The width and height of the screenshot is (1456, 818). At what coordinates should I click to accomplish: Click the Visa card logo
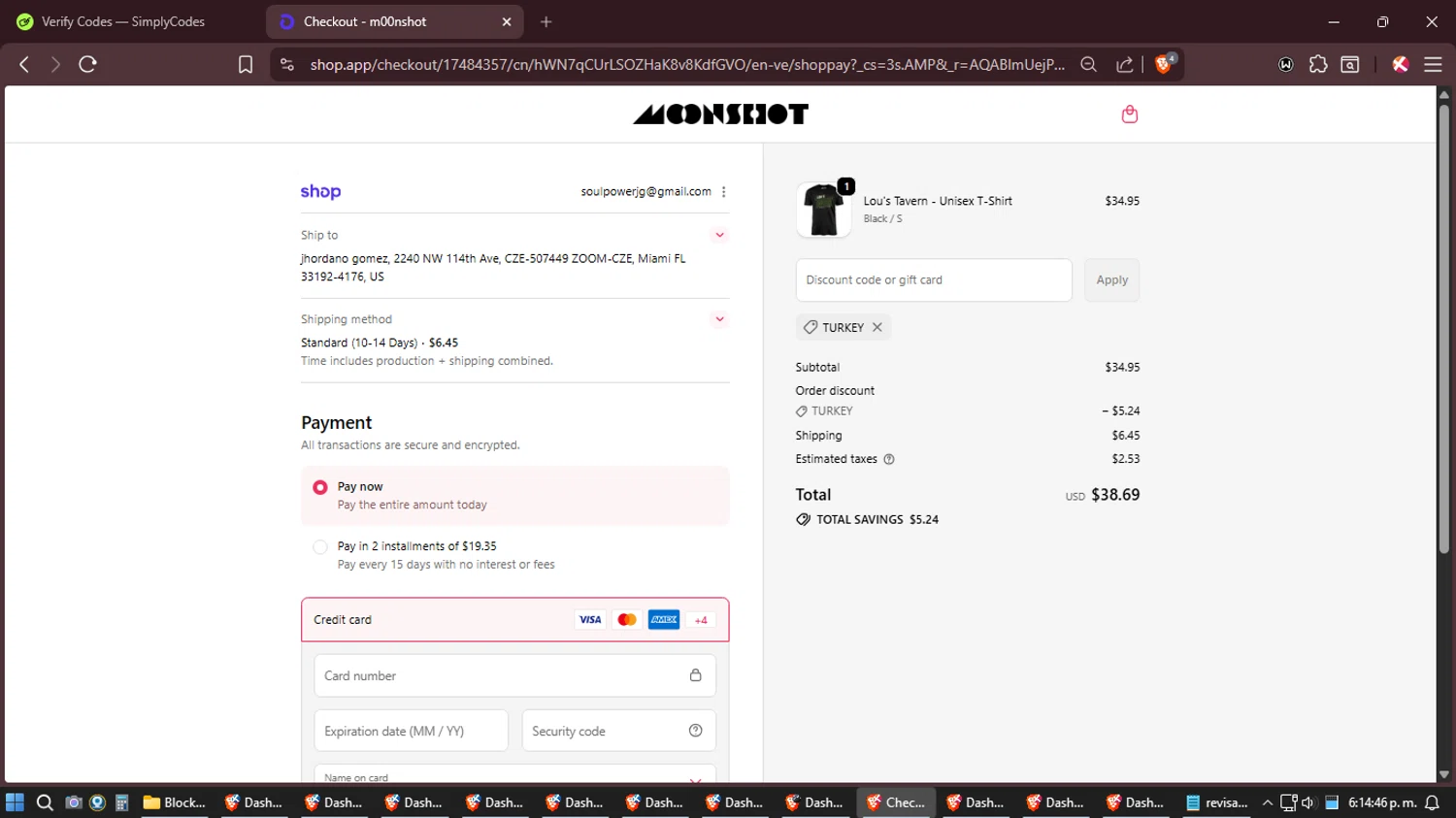(590, 620)
